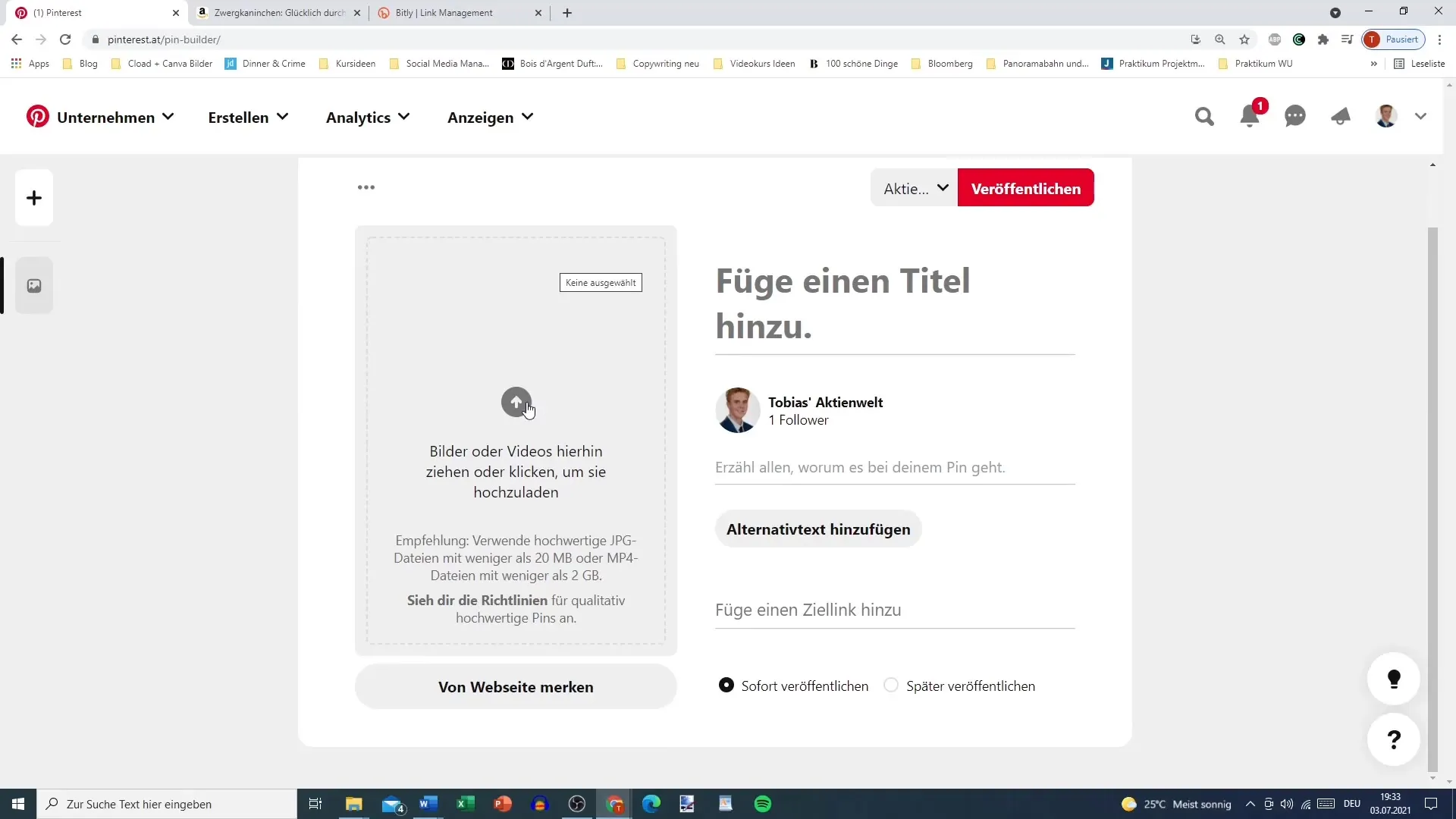
Task: Open File Explorer from the taskbar
Action: [354, 804]
